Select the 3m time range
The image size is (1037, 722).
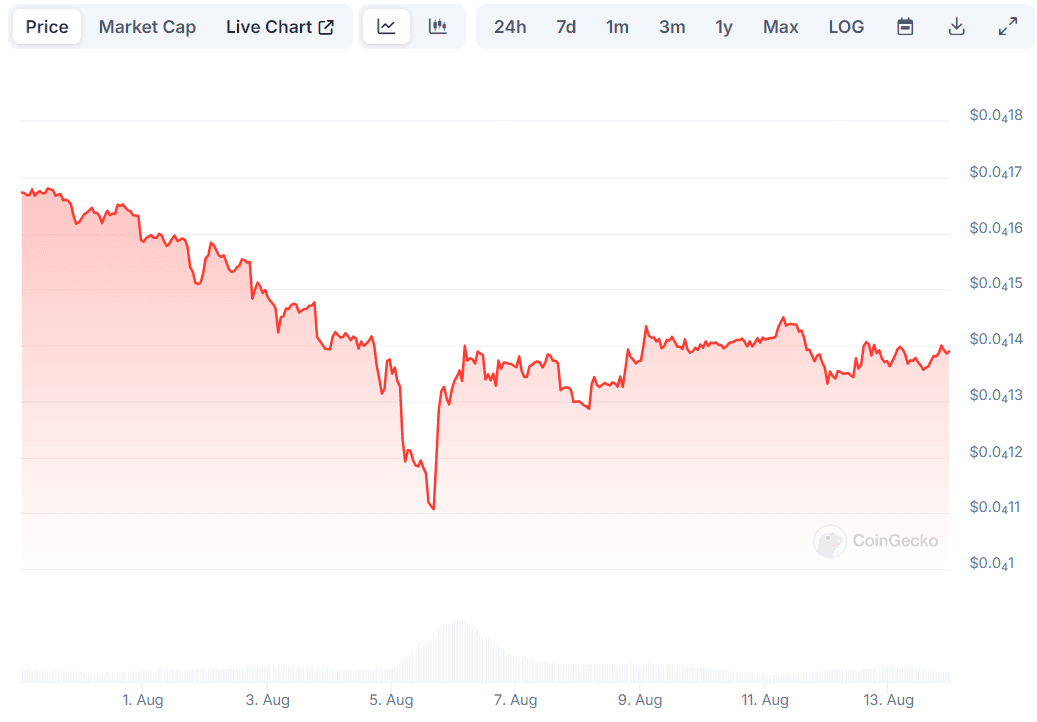pyautogui.click(x=672, y=27)
